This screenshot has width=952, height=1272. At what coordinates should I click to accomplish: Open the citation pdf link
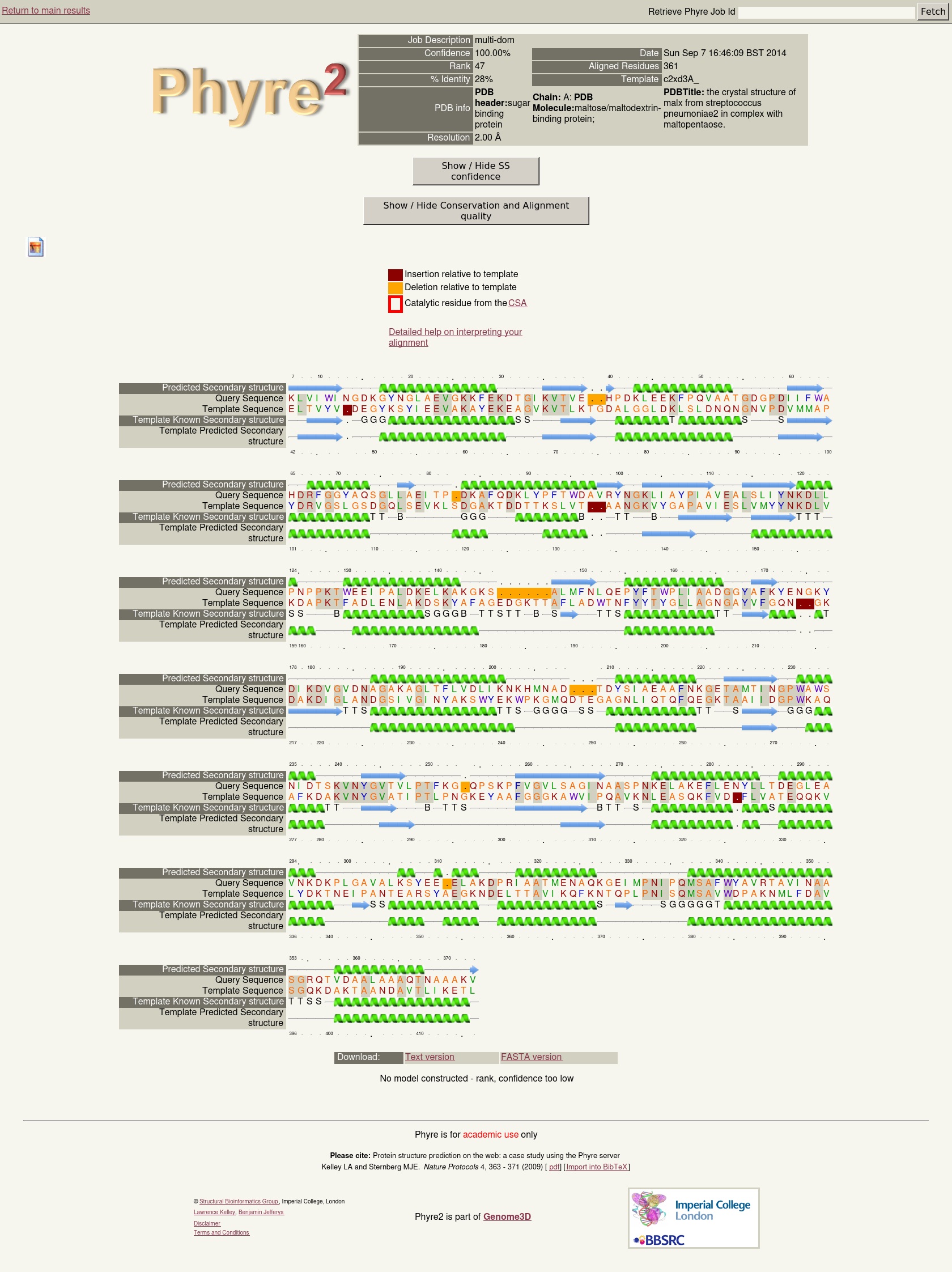[554, 1167]
